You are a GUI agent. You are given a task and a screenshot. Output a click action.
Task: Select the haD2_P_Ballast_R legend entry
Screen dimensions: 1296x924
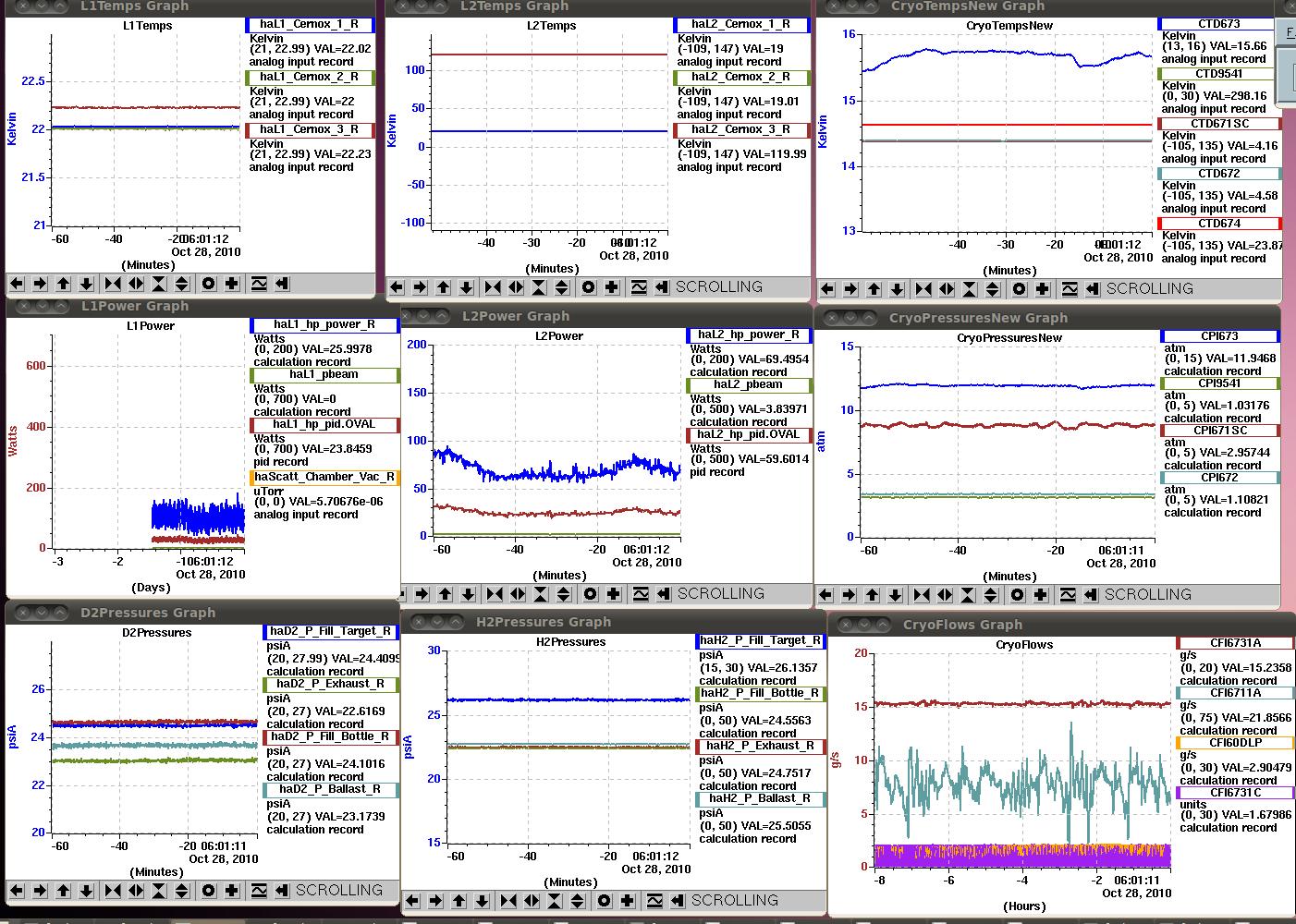(331, 790)
